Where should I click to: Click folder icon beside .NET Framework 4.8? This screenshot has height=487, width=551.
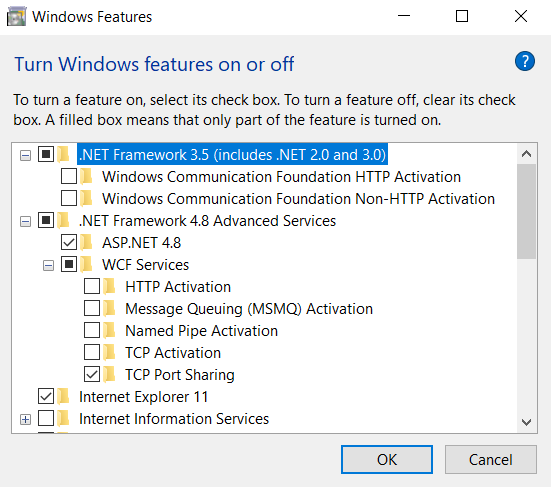coord(64,220)
